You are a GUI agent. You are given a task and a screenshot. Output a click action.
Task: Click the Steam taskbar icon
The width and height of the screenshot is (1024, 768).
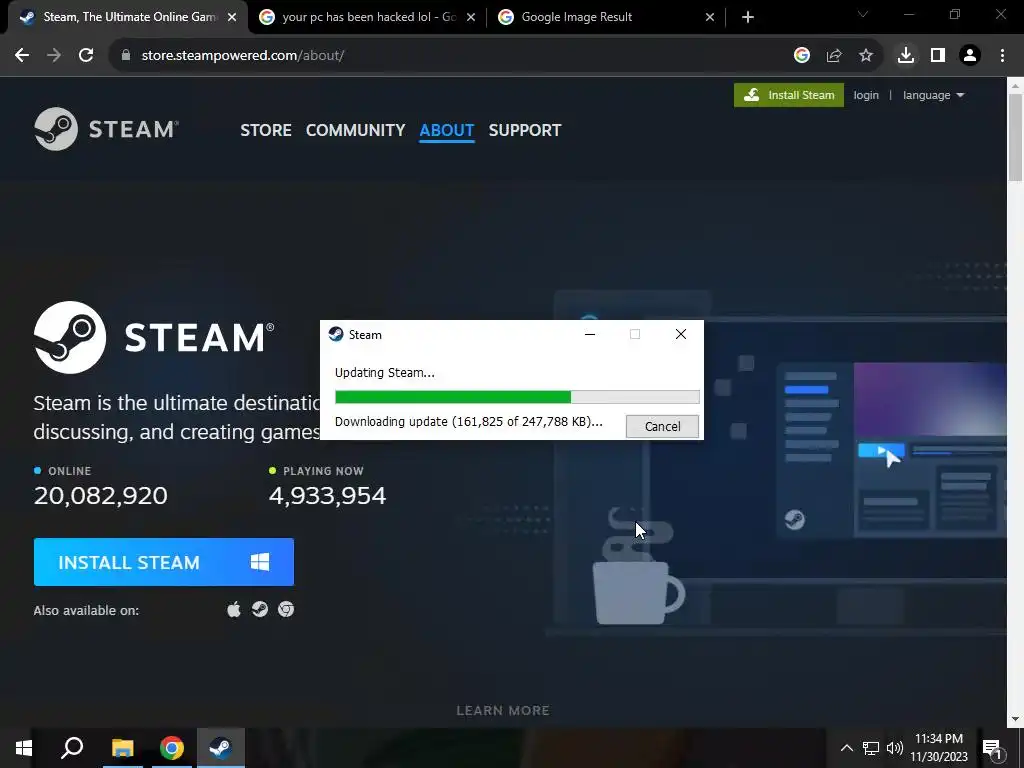coord(221,748)
